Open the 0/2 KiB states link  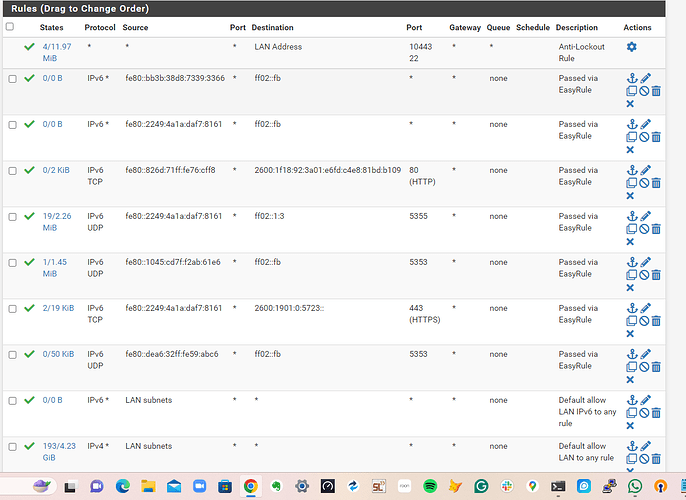click(x=56, y=170)
